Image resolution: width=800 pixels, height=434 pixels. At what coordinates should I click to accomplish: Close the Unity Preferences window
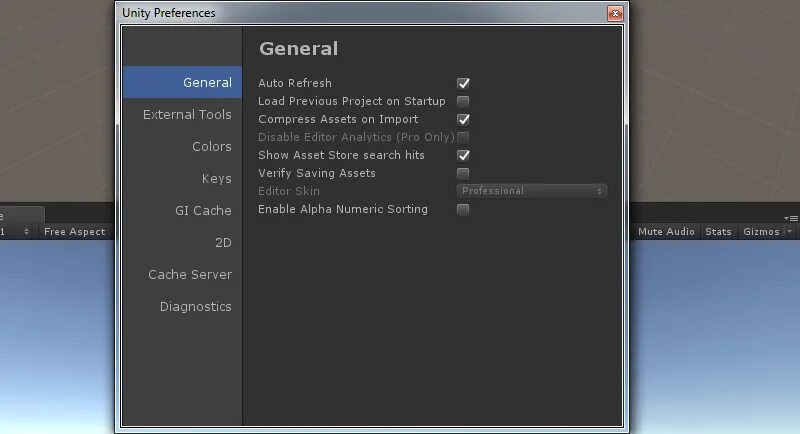pos(615,13)
